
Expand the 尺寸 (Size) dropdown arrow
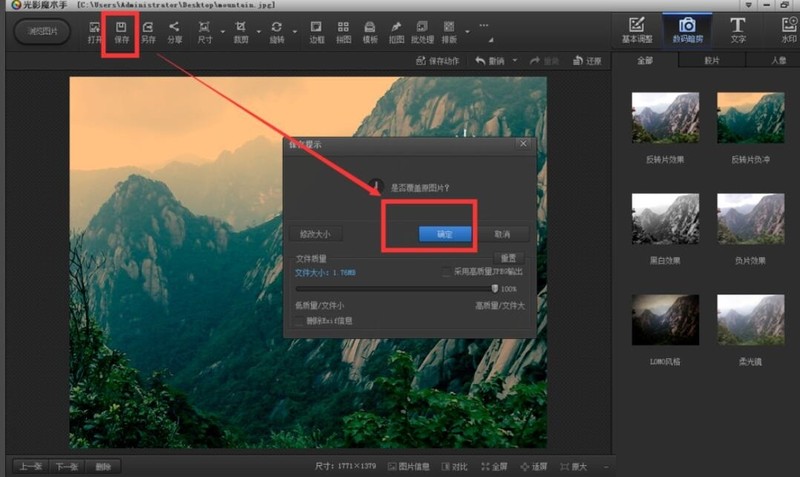coord(221,33)
